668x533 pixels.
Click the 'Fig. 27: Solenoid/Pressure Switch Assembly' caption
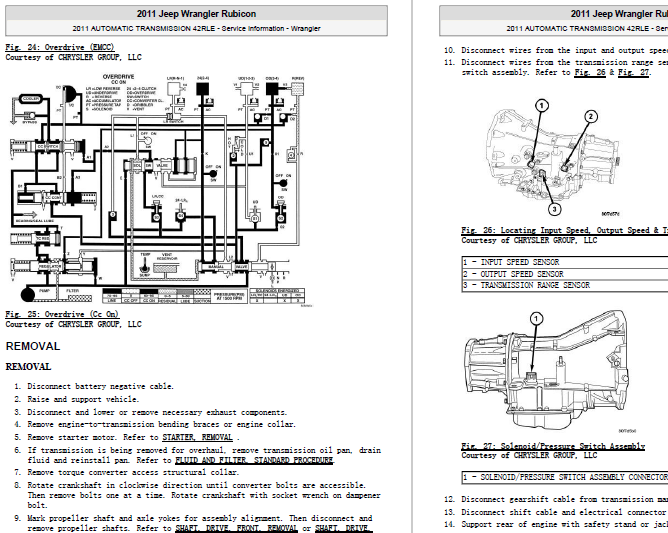[x=553, y=446]
